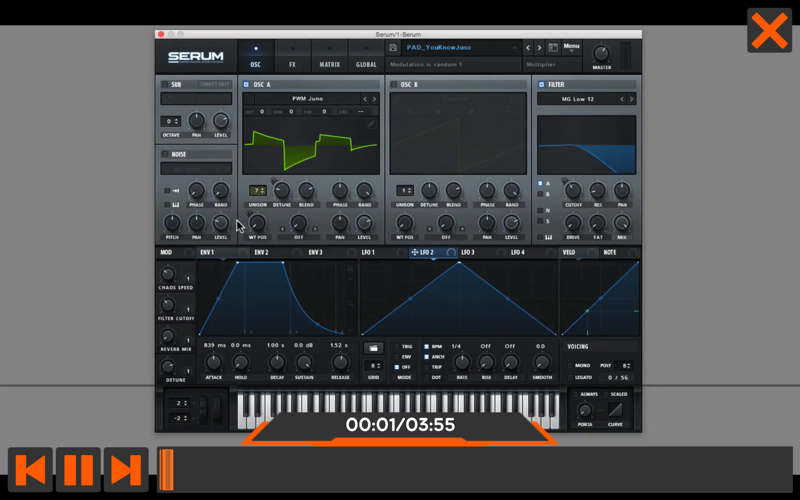Enable LFO TRIP triplet option
This screenshot has width=800, height=500.
(427, 367)
